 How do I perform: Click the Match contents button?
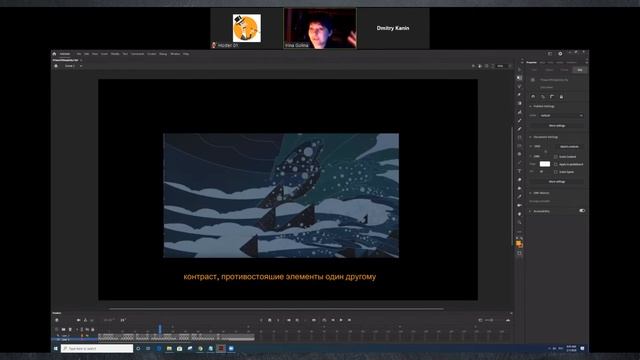point(569,147)
